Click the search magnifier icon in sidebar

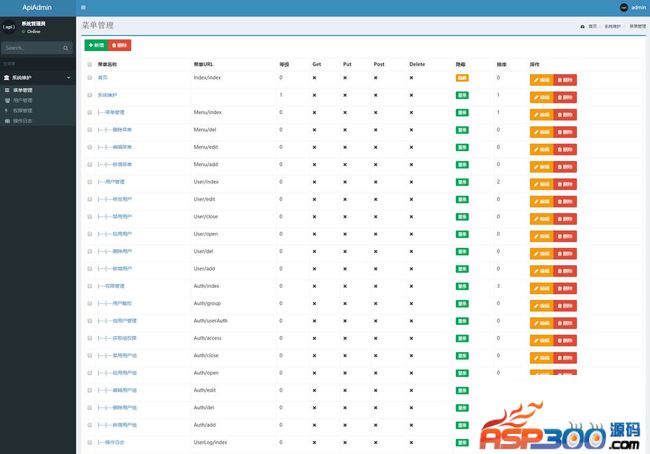click(x=65, y=47)
